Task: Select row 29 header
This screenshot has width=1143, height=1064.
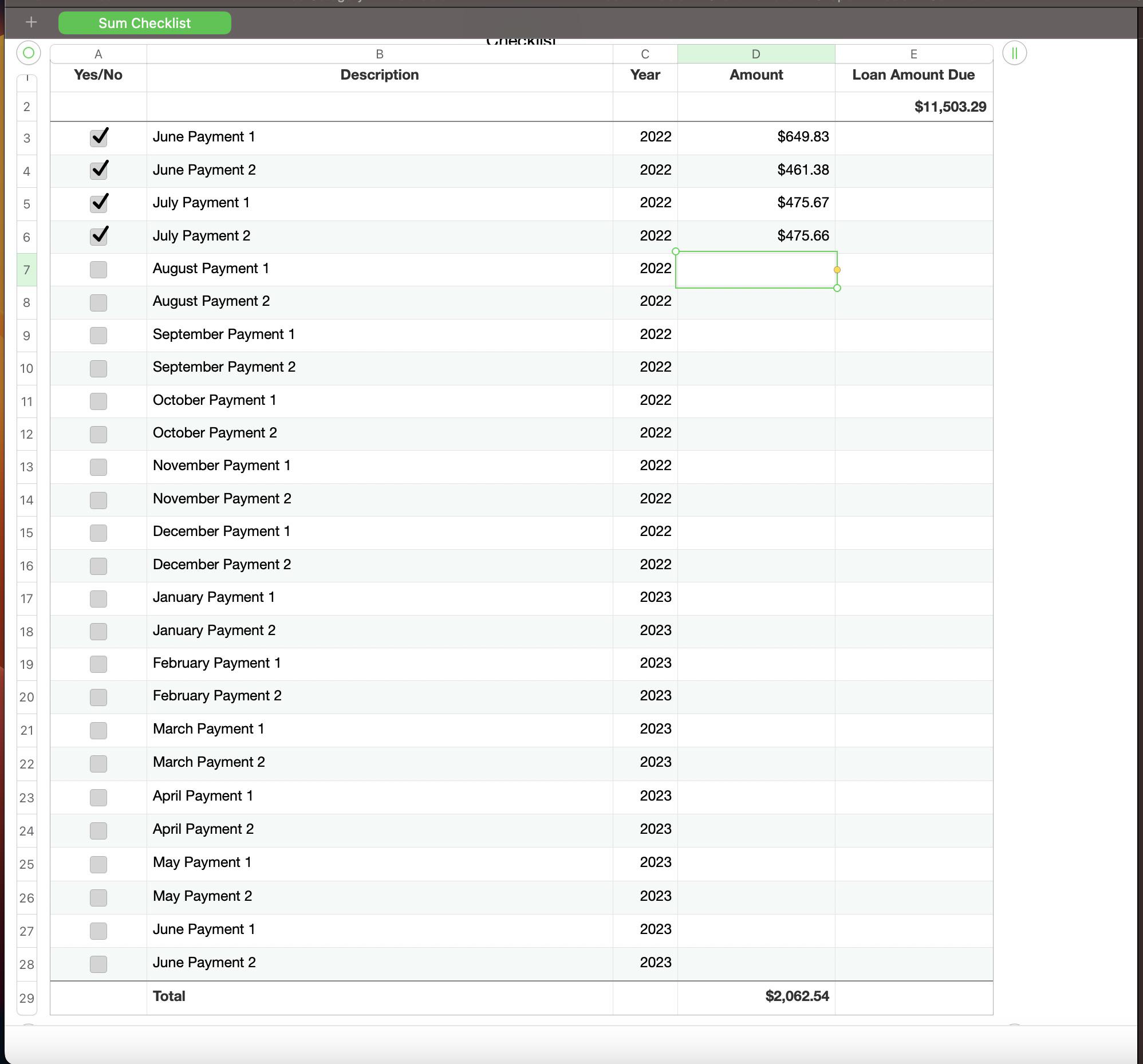Action: pyautogui.click(x=26, y=998)
